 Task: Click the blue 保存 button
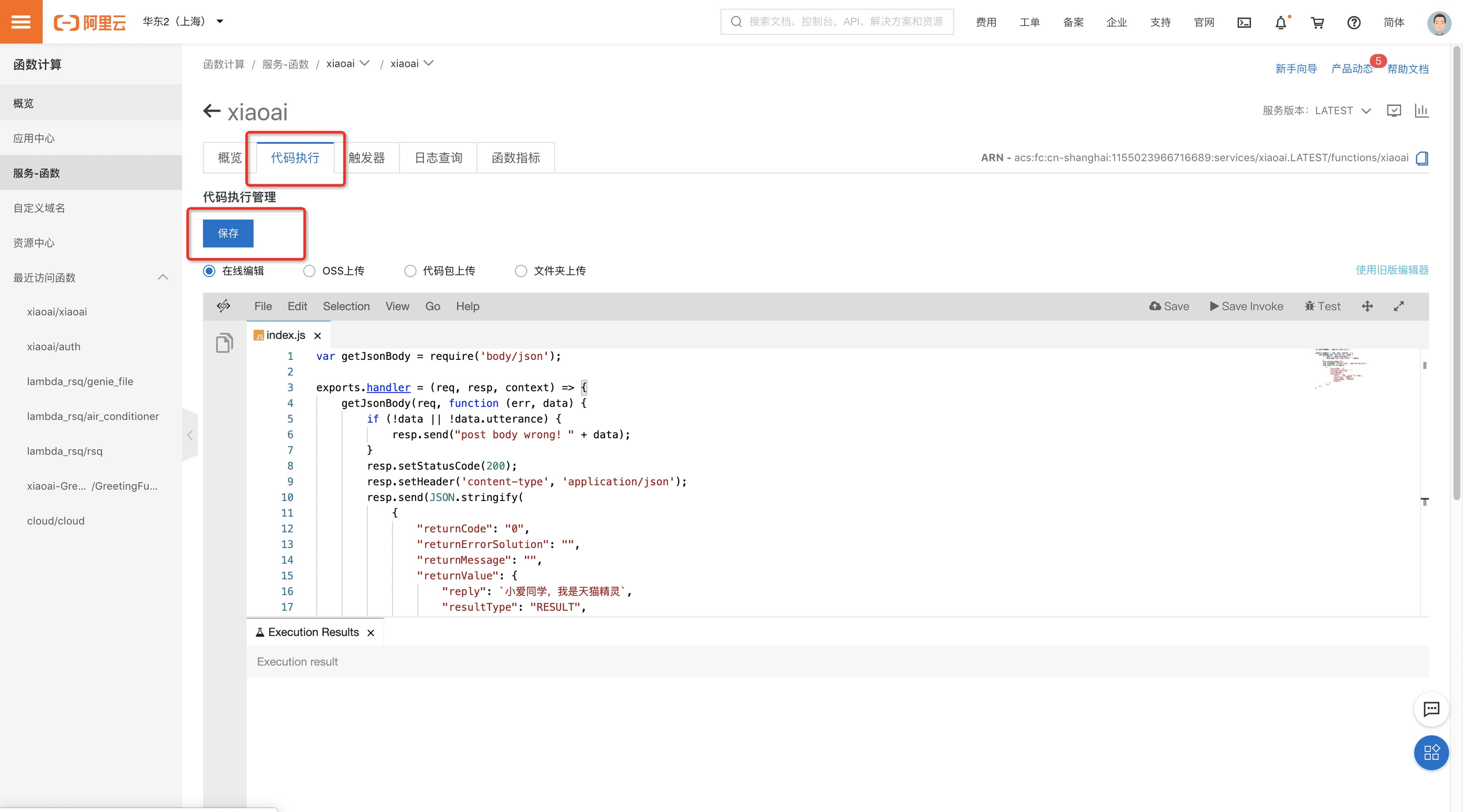[x=228, y=234]
